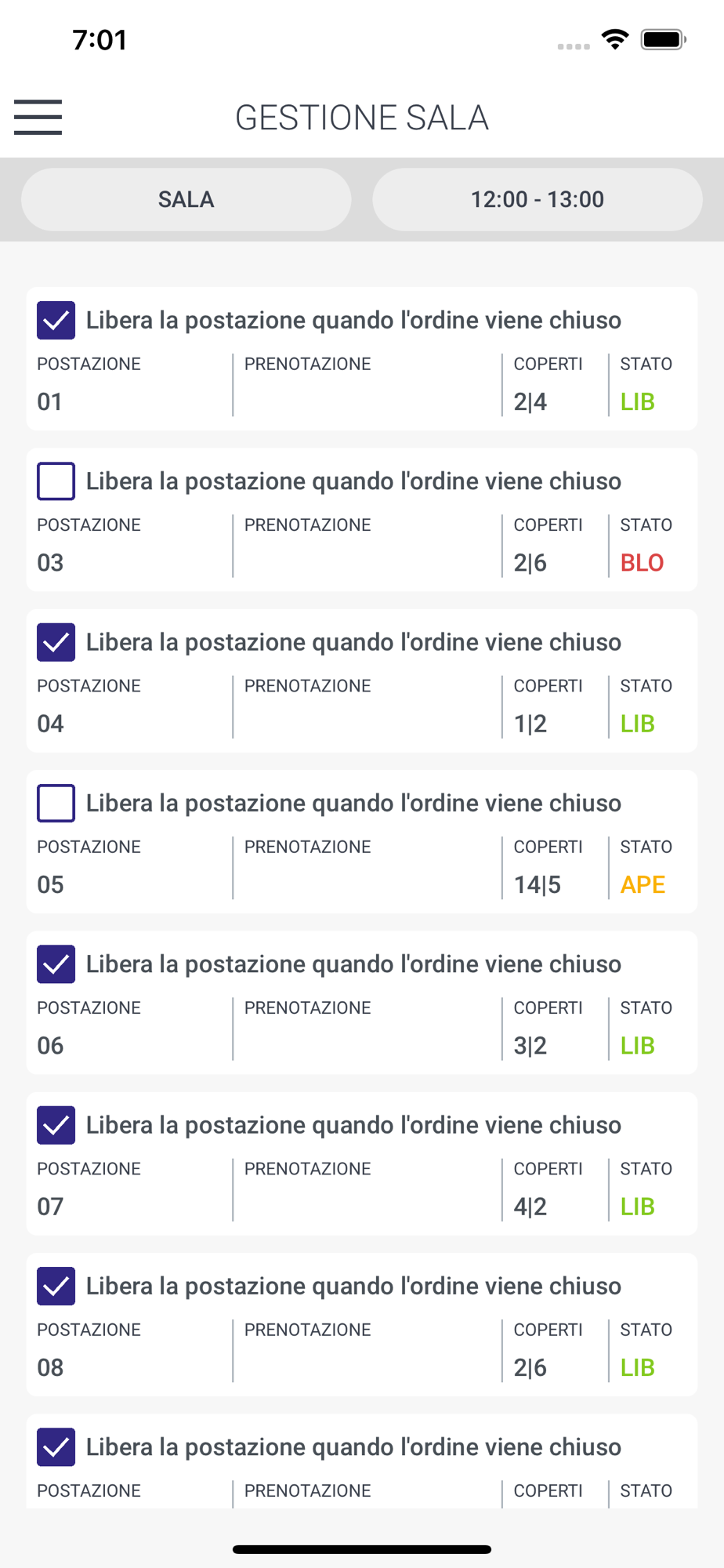Check the checkbox for postazione 03
Viewport: 724px width, 1568px height.
[56, 481]
